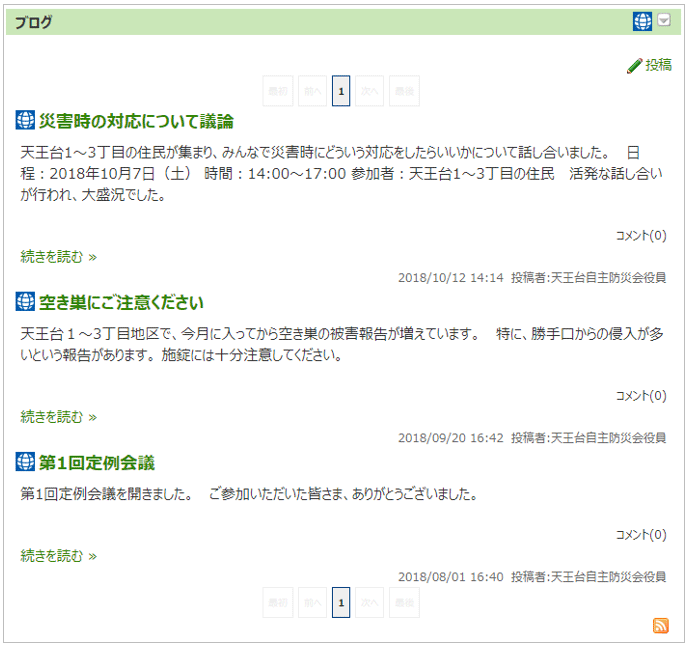Open the post titled 空き巣にご注意ください
Screen dimensions: 688x647
point(121,302)
